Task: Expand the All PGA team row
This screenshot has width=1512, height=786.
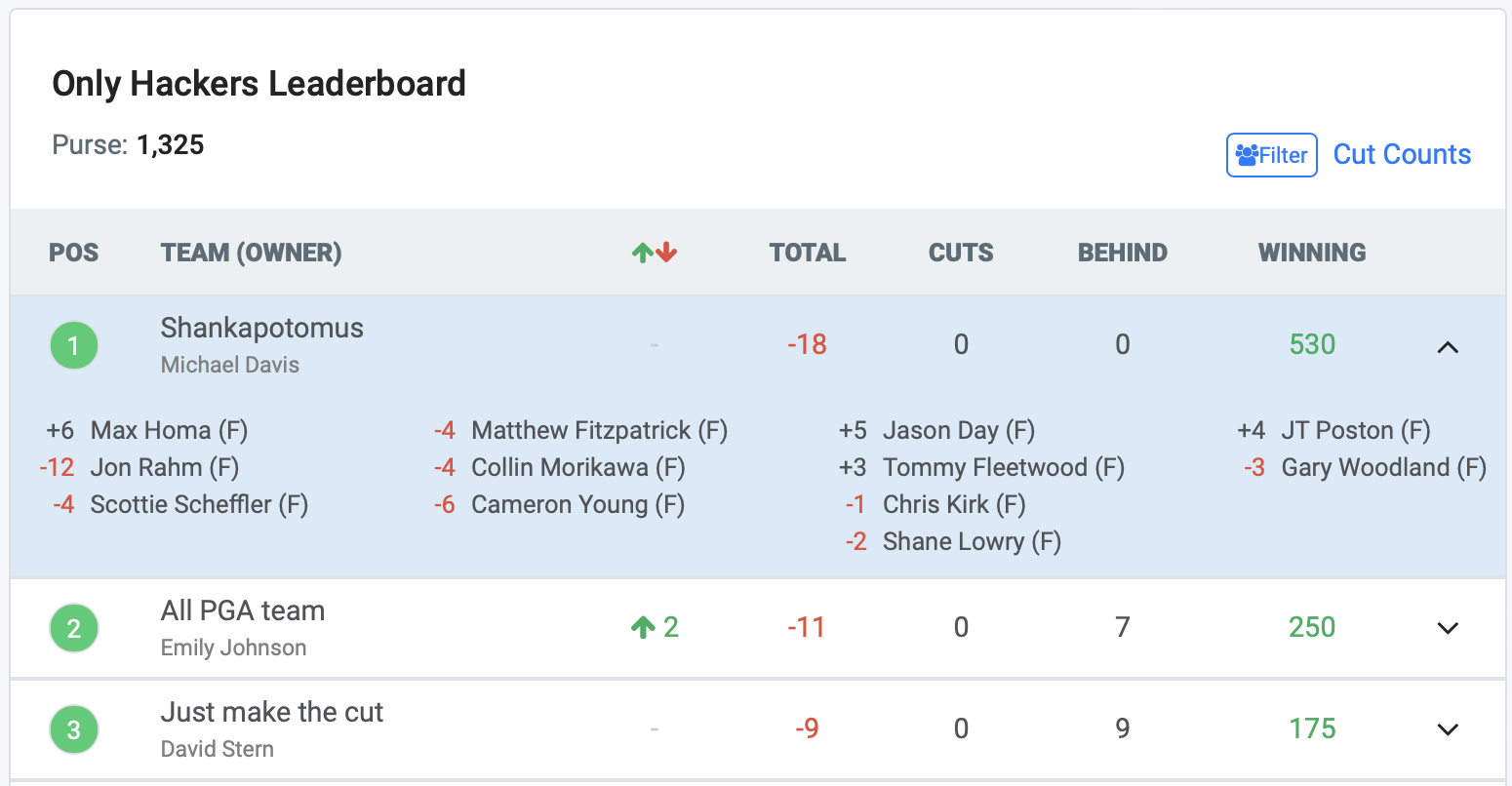Action: pos(1448,628)
